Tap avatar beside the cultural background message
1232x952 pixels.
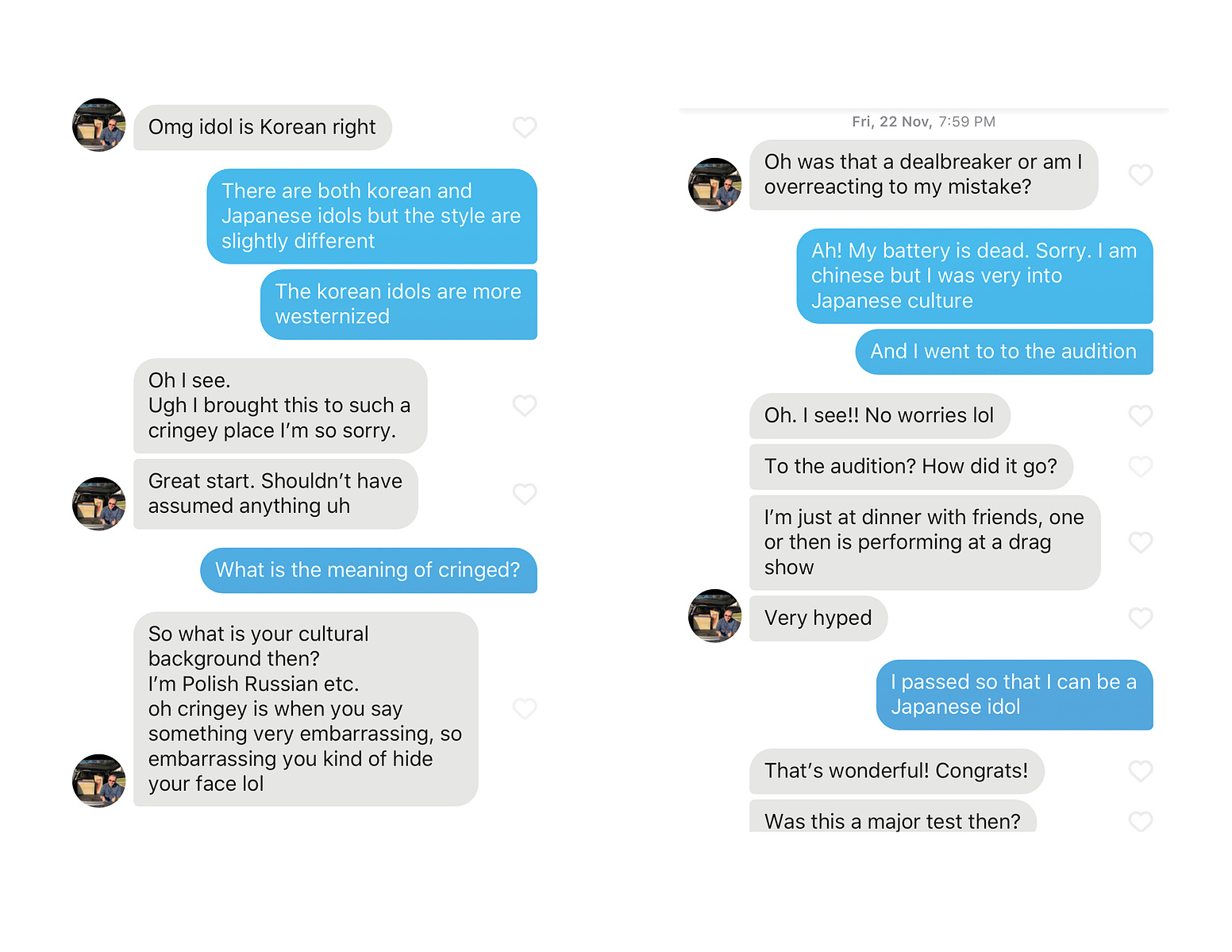[x=99, y=780]
